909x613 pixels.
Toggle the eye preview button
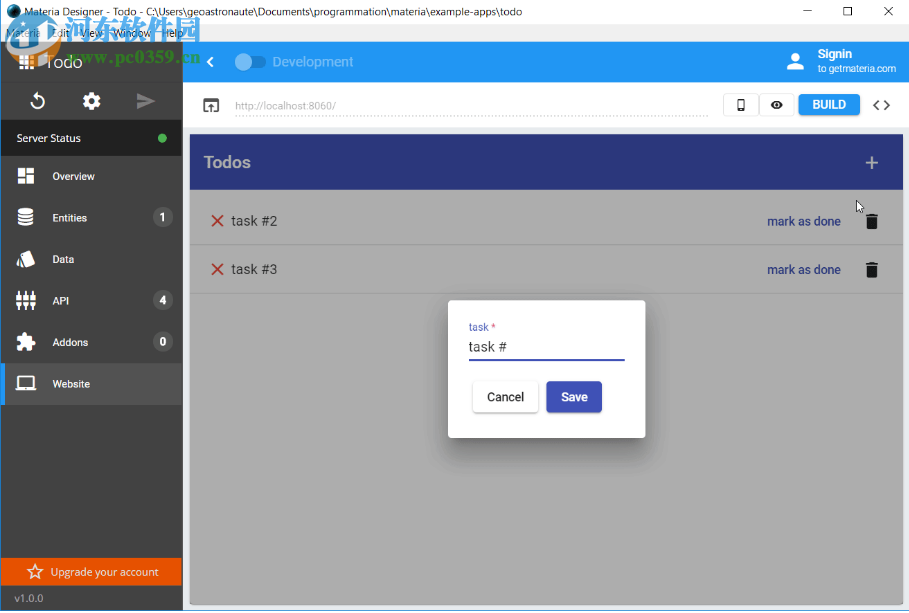click(x=777, y=105)
